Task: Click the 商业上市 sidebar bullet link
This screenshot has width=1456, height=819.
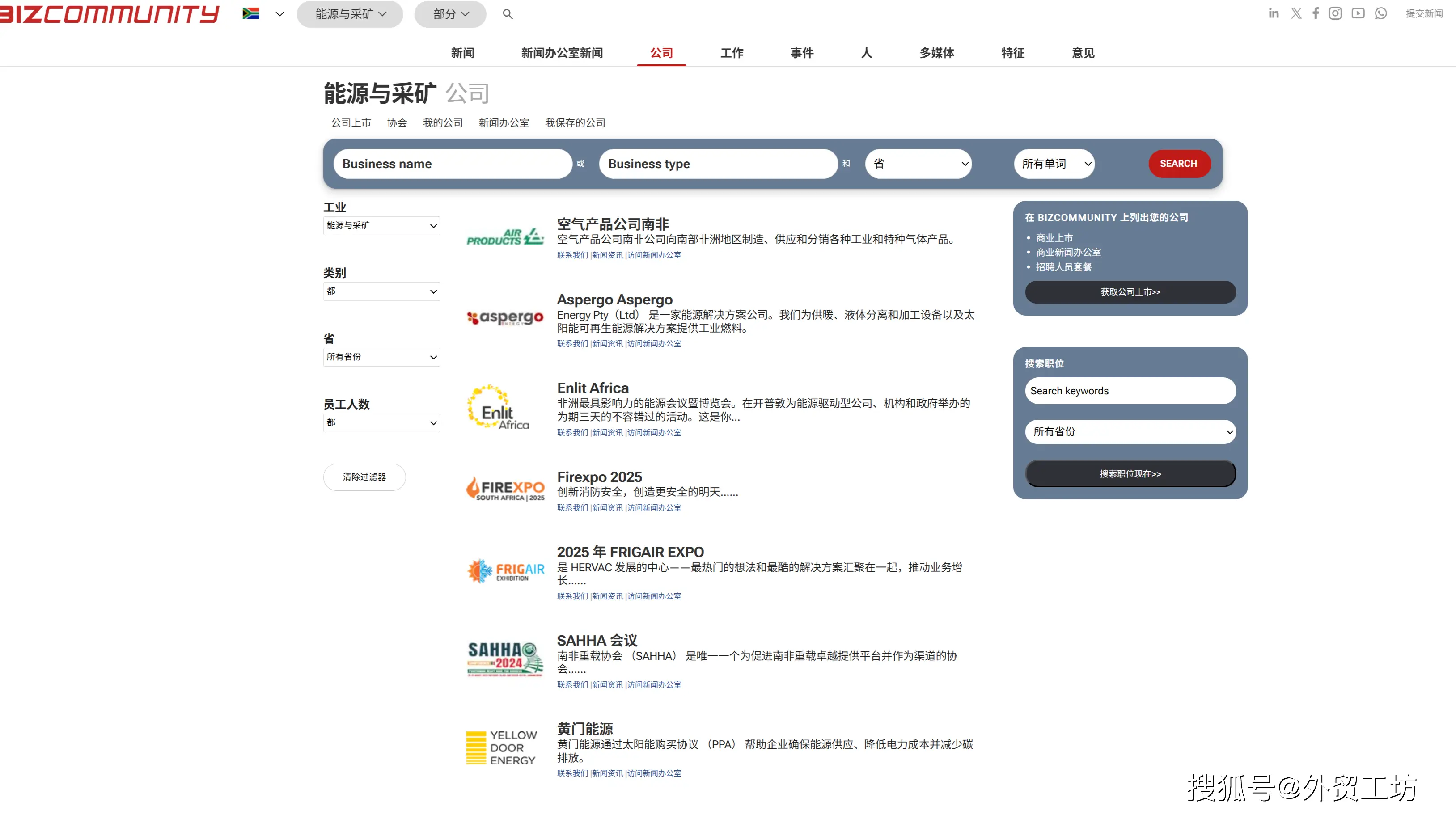Action: coord(1054,238)
